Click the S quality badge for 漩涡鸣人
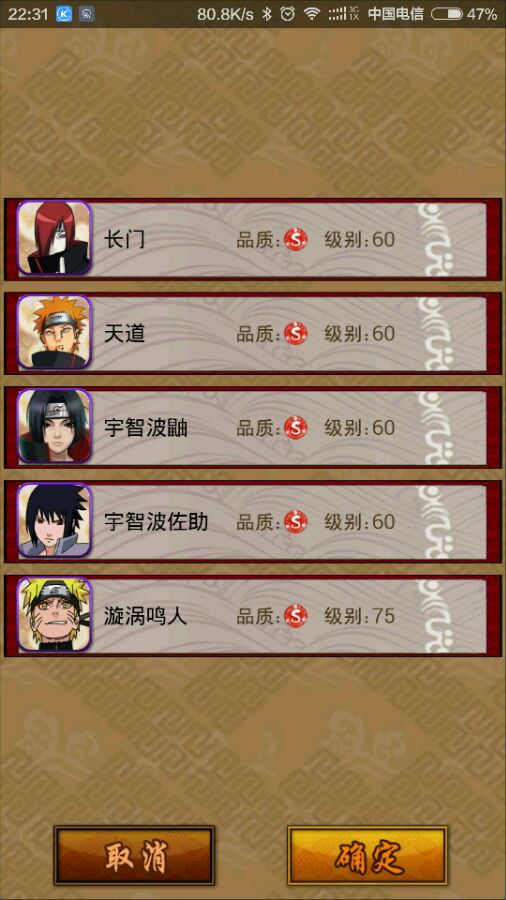Viewport: 506px width, 900px height. tap(296, 616)
